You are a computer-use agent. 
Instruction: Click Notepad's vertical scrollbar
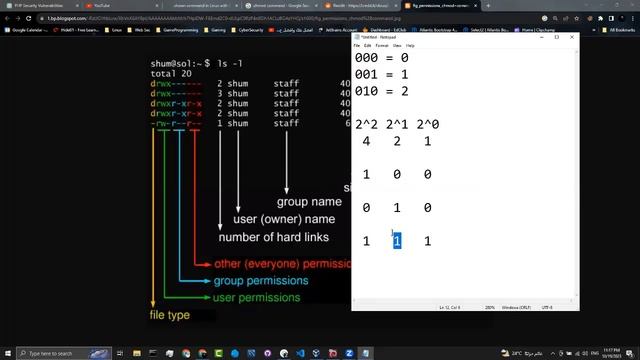576,173
